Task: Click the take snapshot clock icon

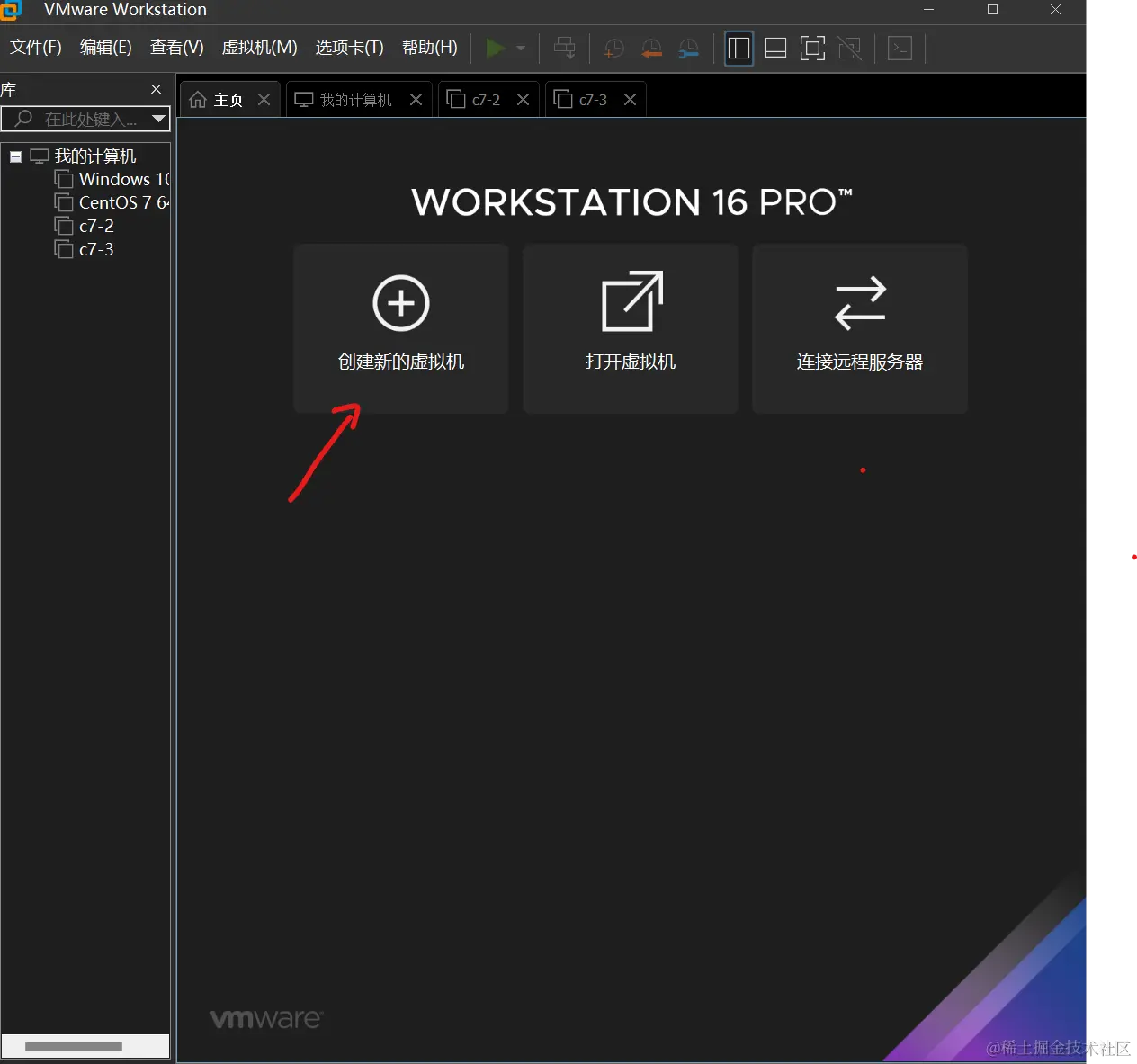Action: tap(614, 49)
